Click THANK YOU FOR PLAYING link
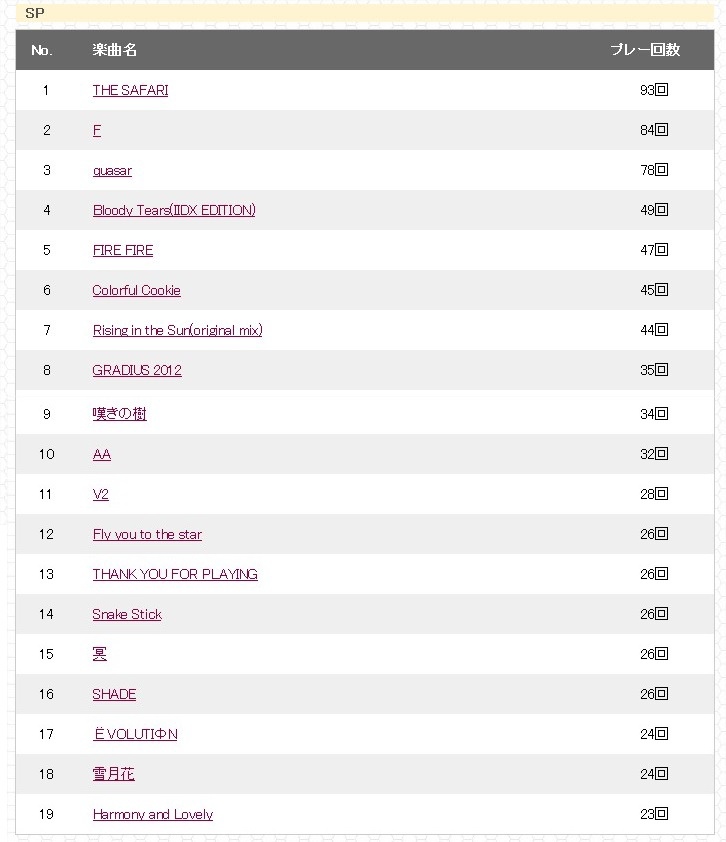The height and width of the screenshot is (842, 726). (175, 575)
